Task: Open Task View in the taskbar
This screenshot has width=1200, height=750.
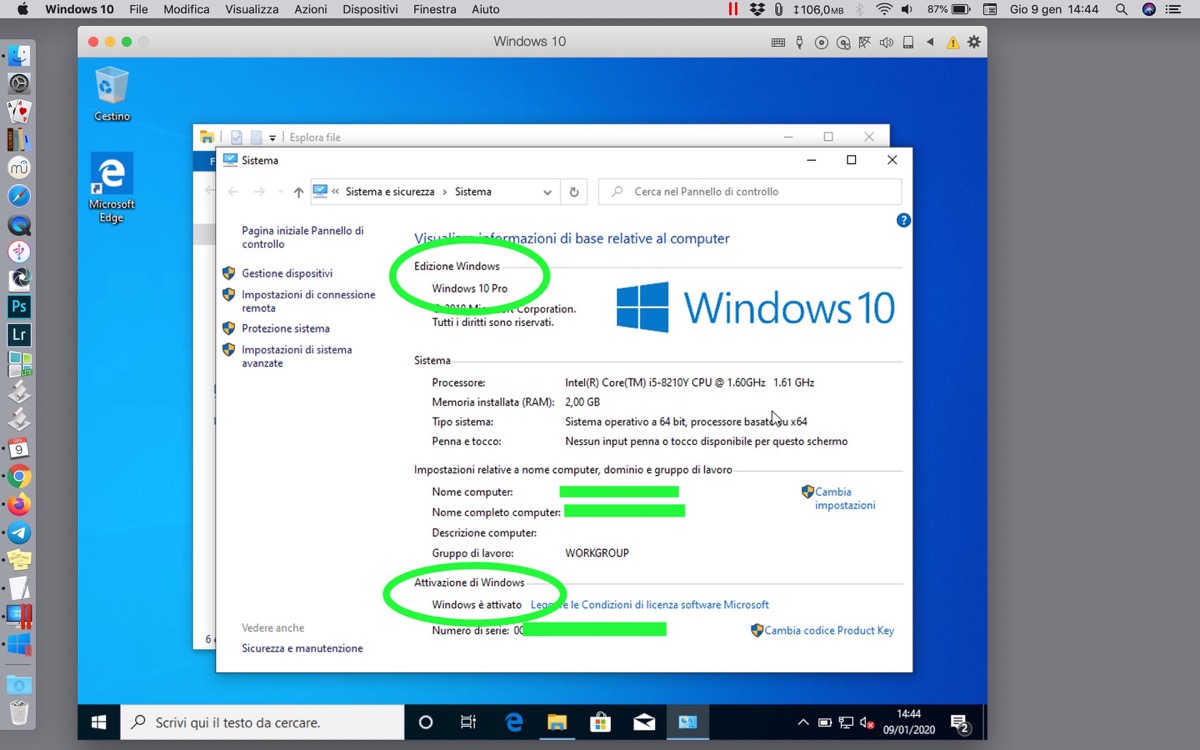Action: [x=468, y=722]
